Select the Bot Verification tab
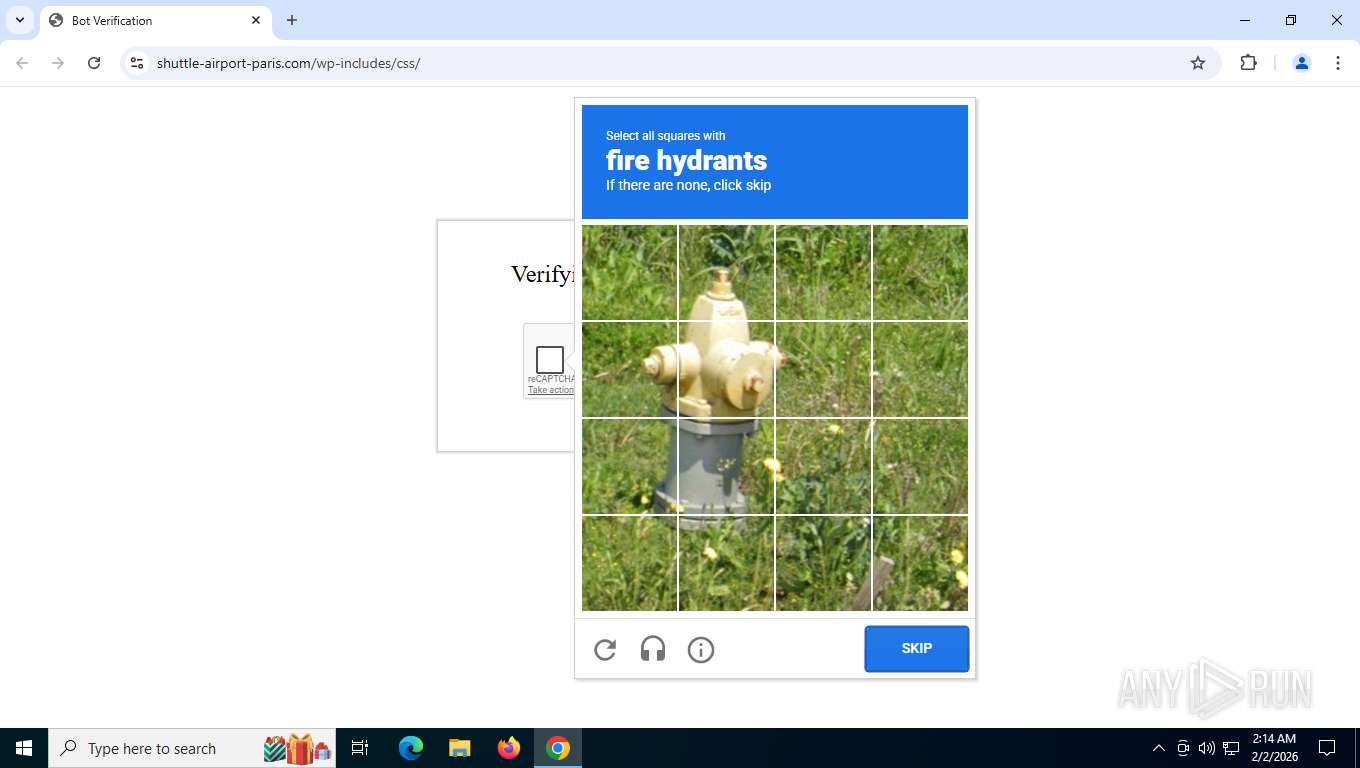 point(155,20)
